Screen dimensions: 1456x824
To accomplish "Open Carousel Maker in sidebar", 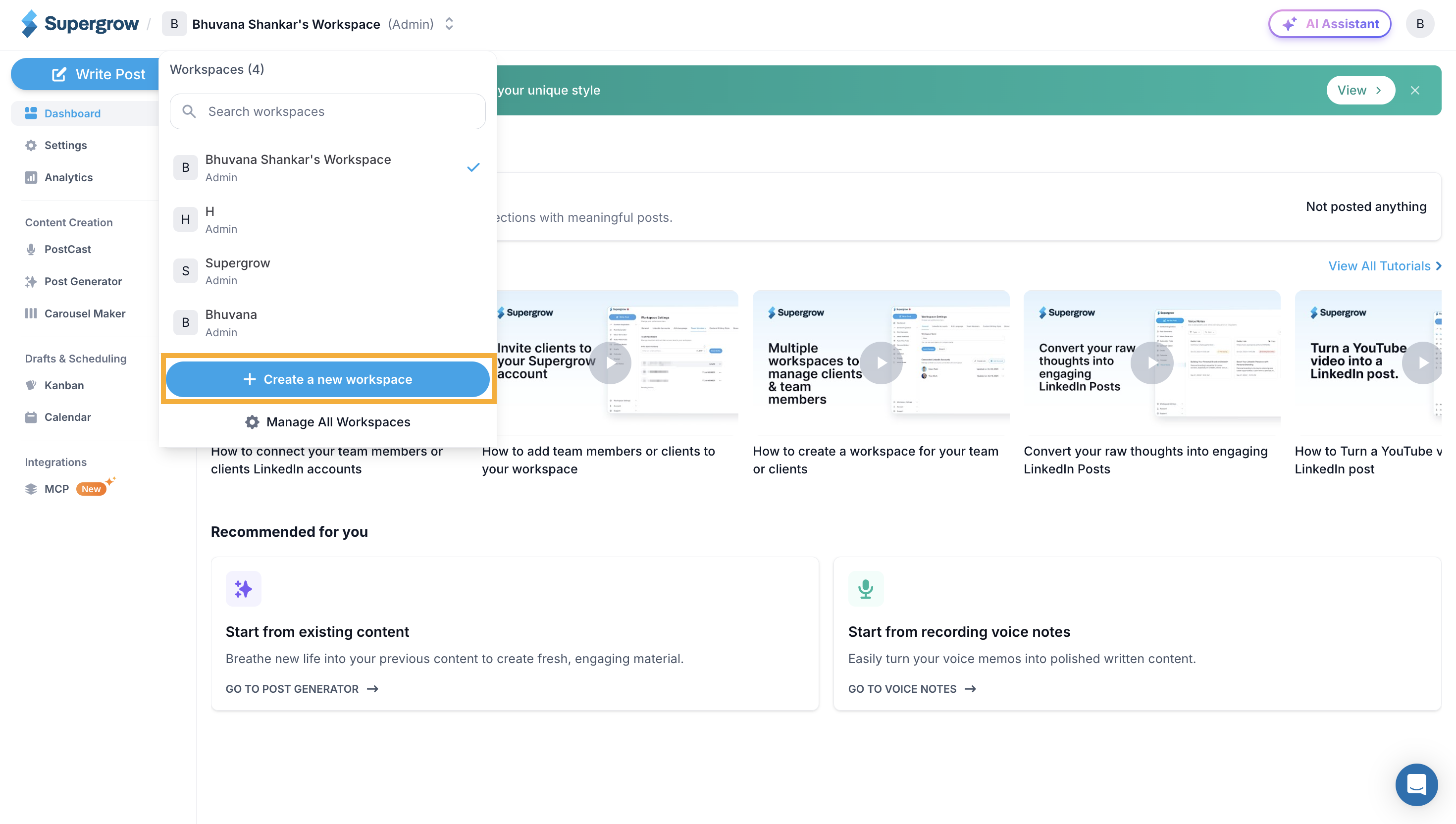I will click(75, 313).
